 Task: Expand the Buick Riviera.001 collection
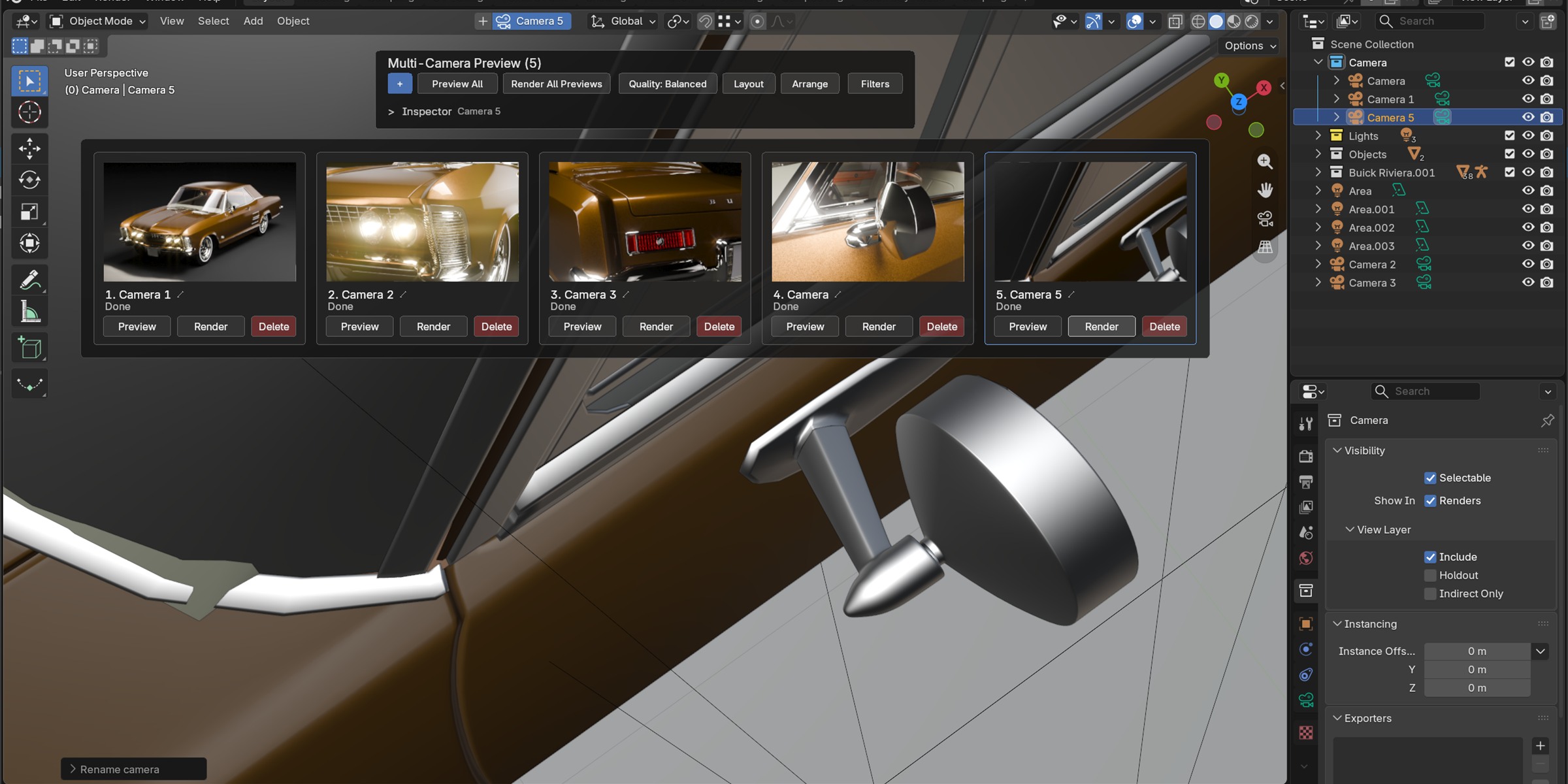1318,172
